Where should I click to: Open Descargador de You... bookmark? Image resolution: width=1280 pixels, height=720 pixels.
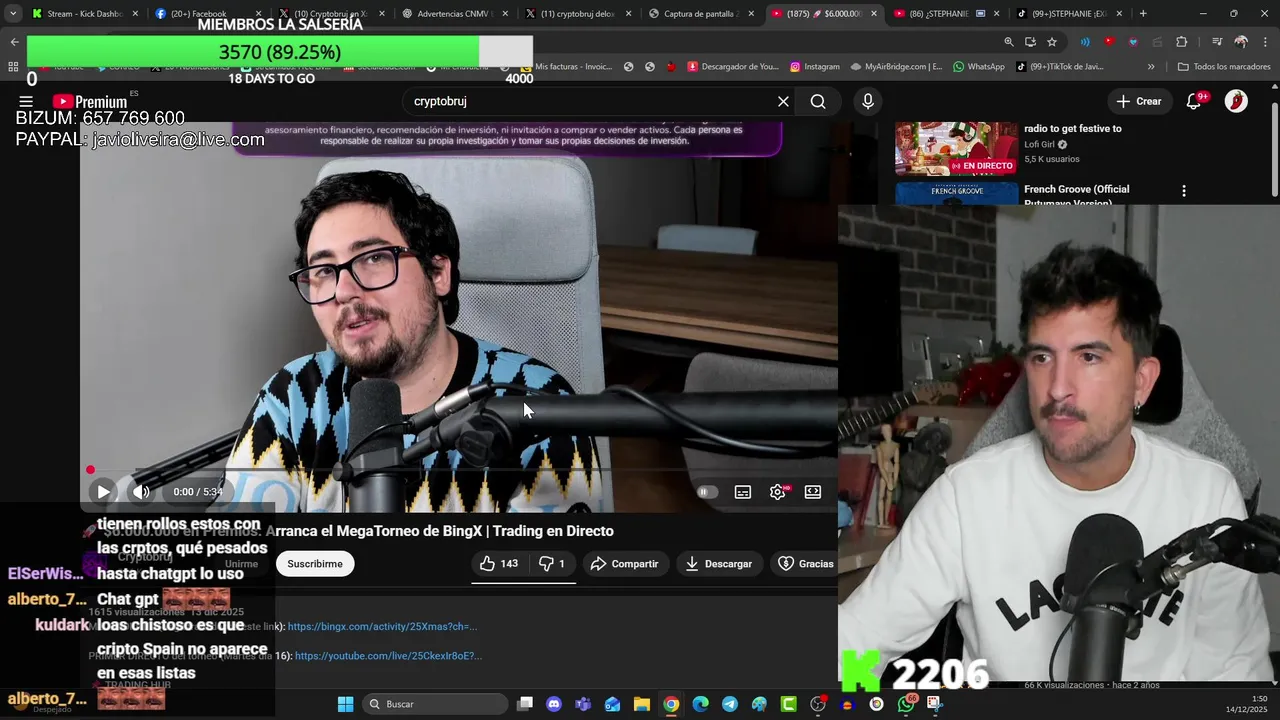point(732,67)
